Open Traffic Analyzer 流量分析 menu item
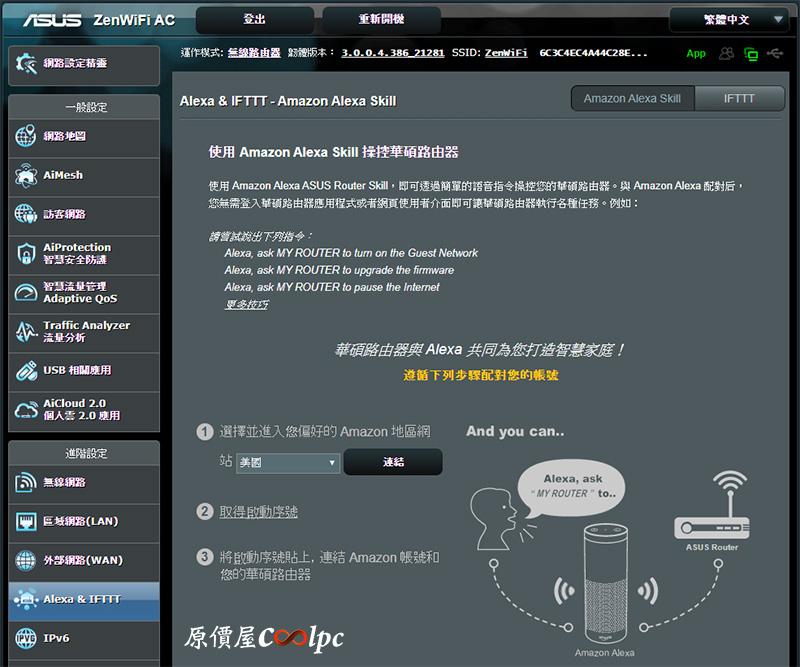800x667 pixels. click(x=84, y=332)
